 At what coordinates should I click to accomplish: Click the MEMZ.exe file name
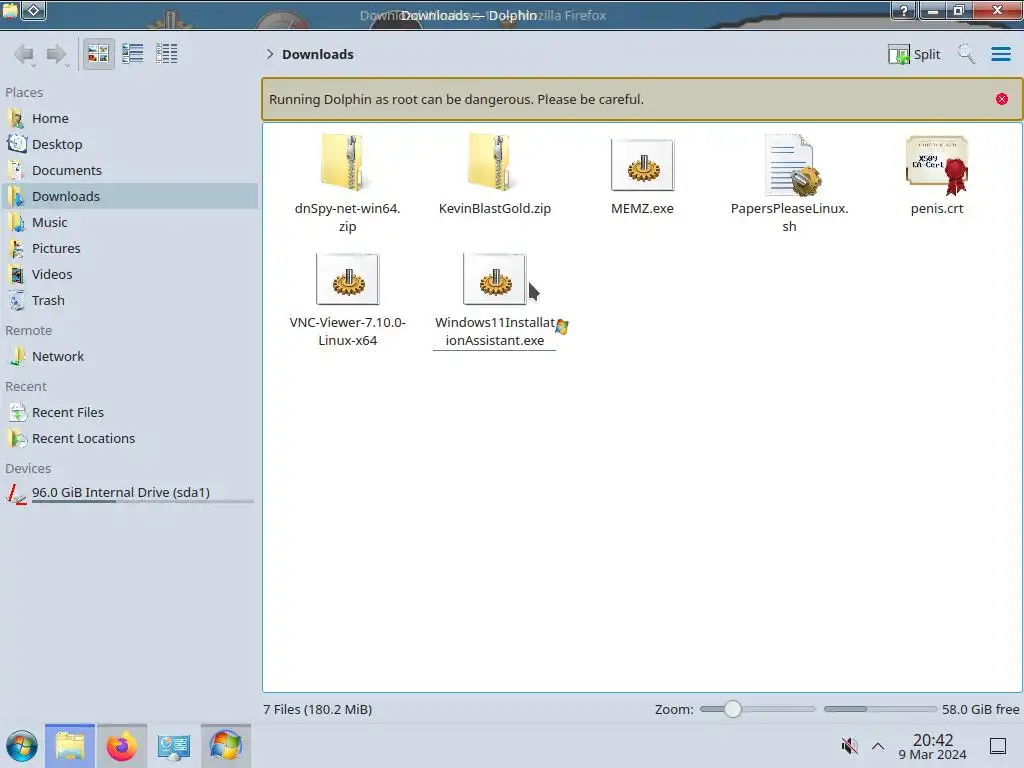click(x=642, y=208)
